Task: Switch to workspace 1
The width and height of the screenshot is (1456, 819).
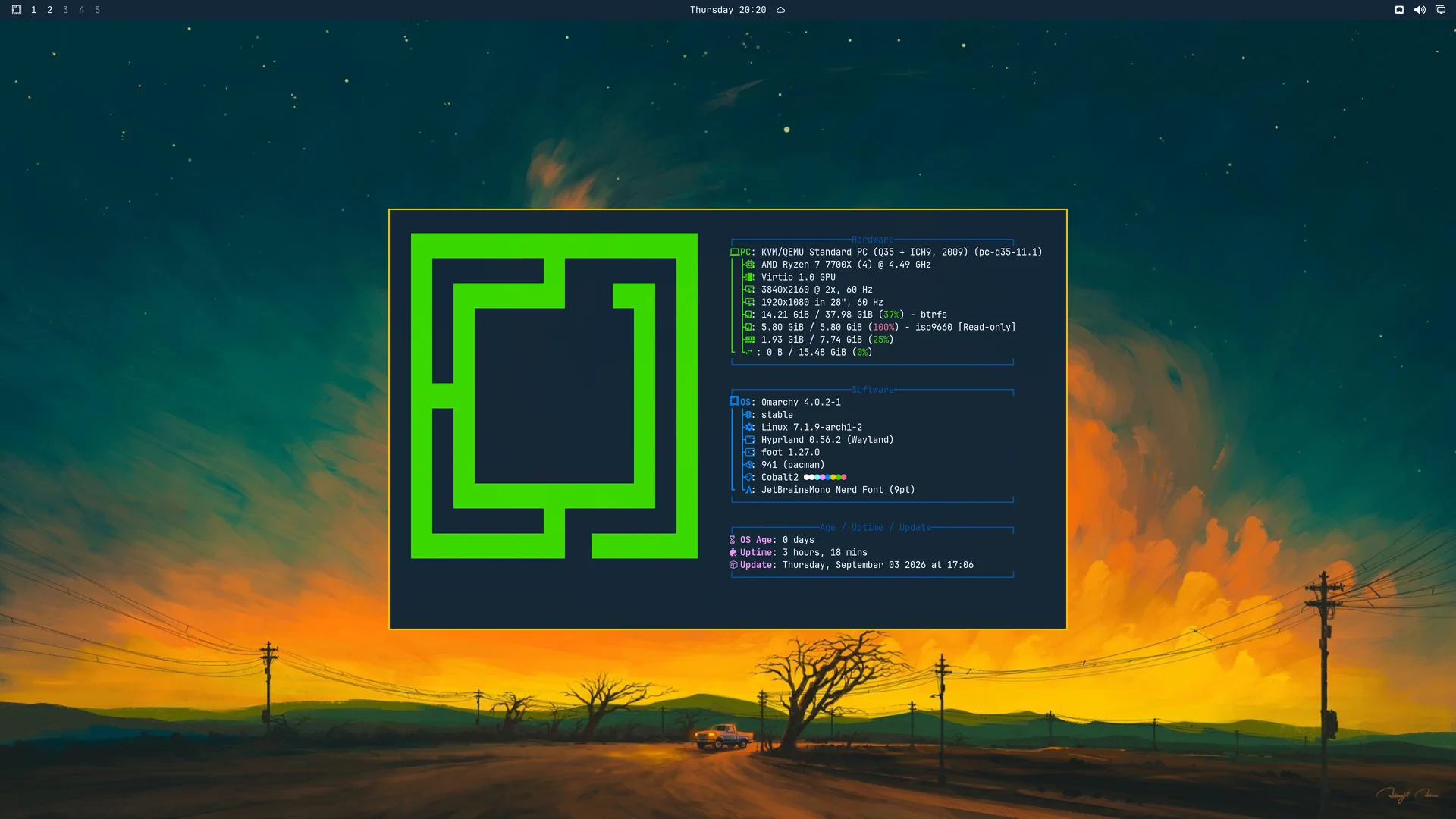Action: coord(33,10)
